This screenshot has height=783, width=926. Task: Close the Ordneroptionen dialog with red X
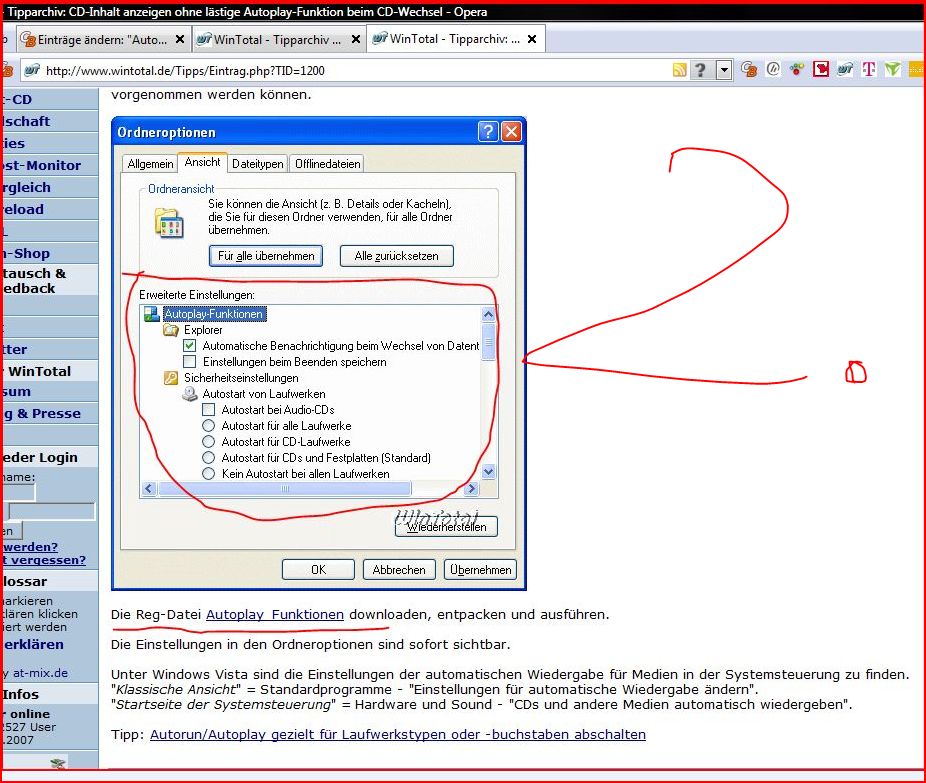click(x=511, y=132)
